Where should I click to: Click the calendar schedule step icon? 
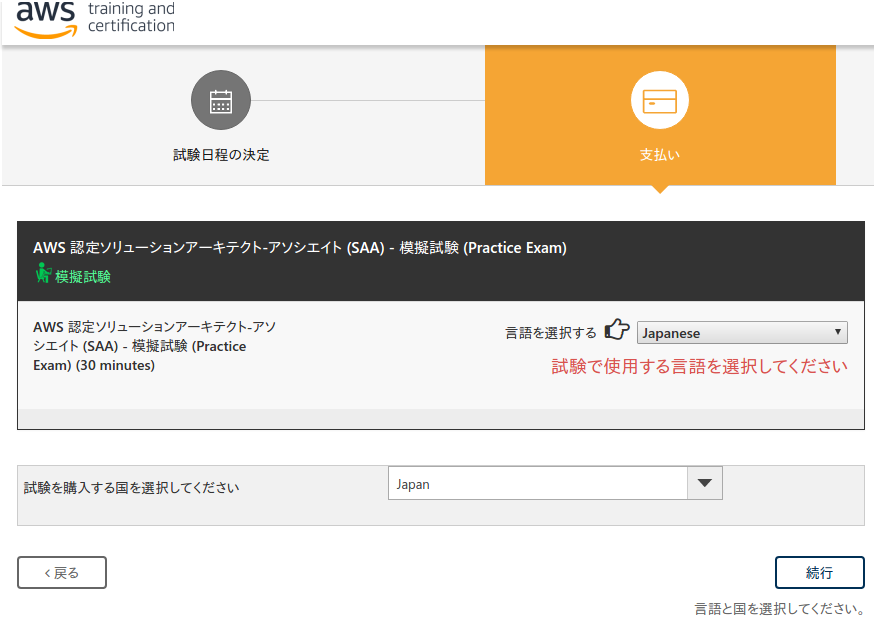pos(221,100)
